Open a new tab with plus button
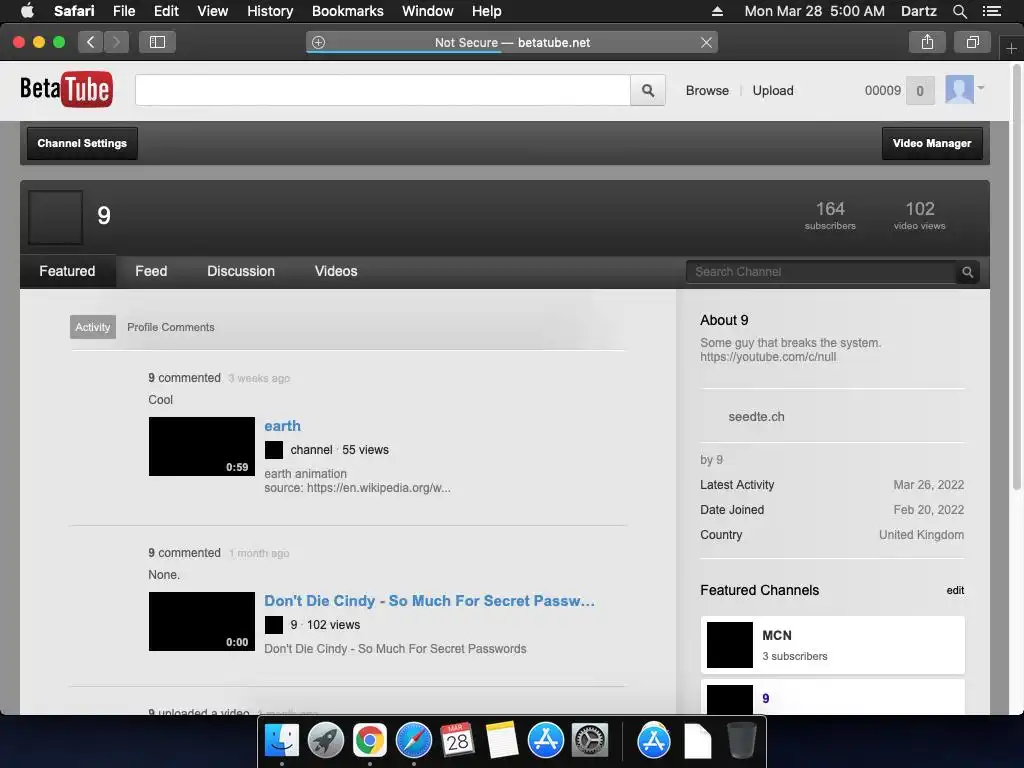This screenshot has width=1024, height=768. coord(1011,48)
